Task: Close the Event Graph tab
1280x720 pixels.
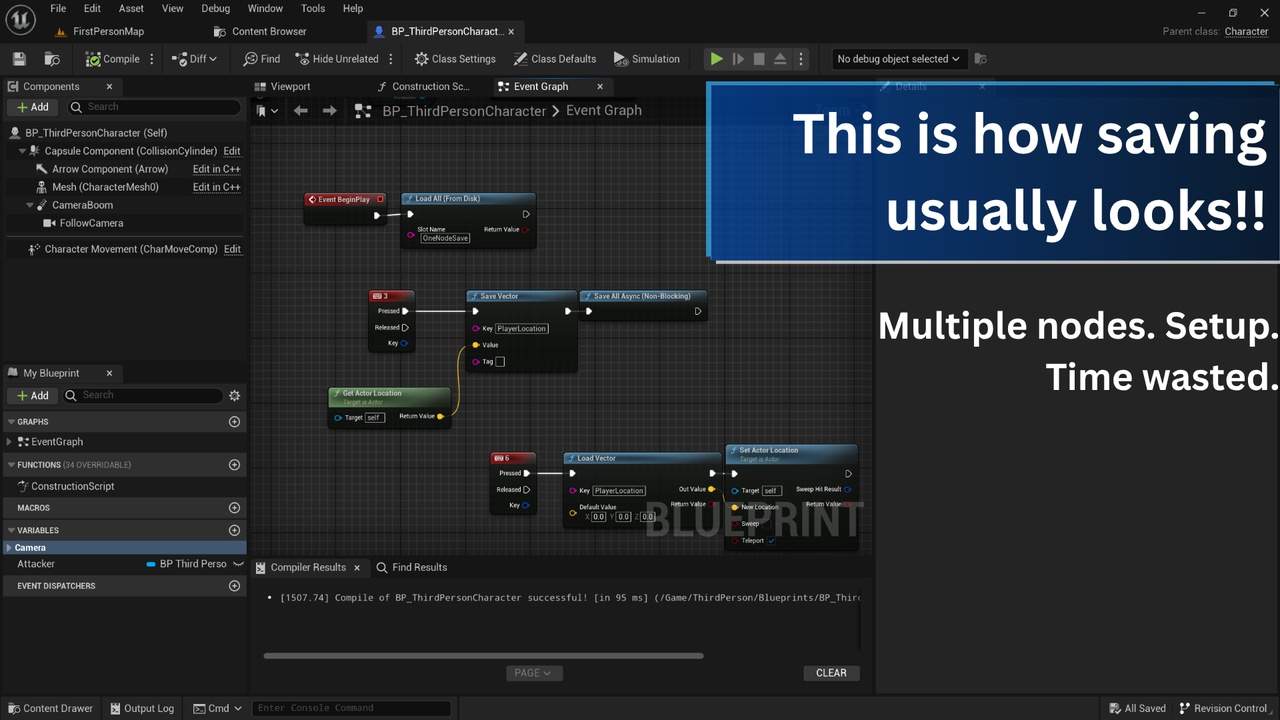Action: click(x=600, y=87)
